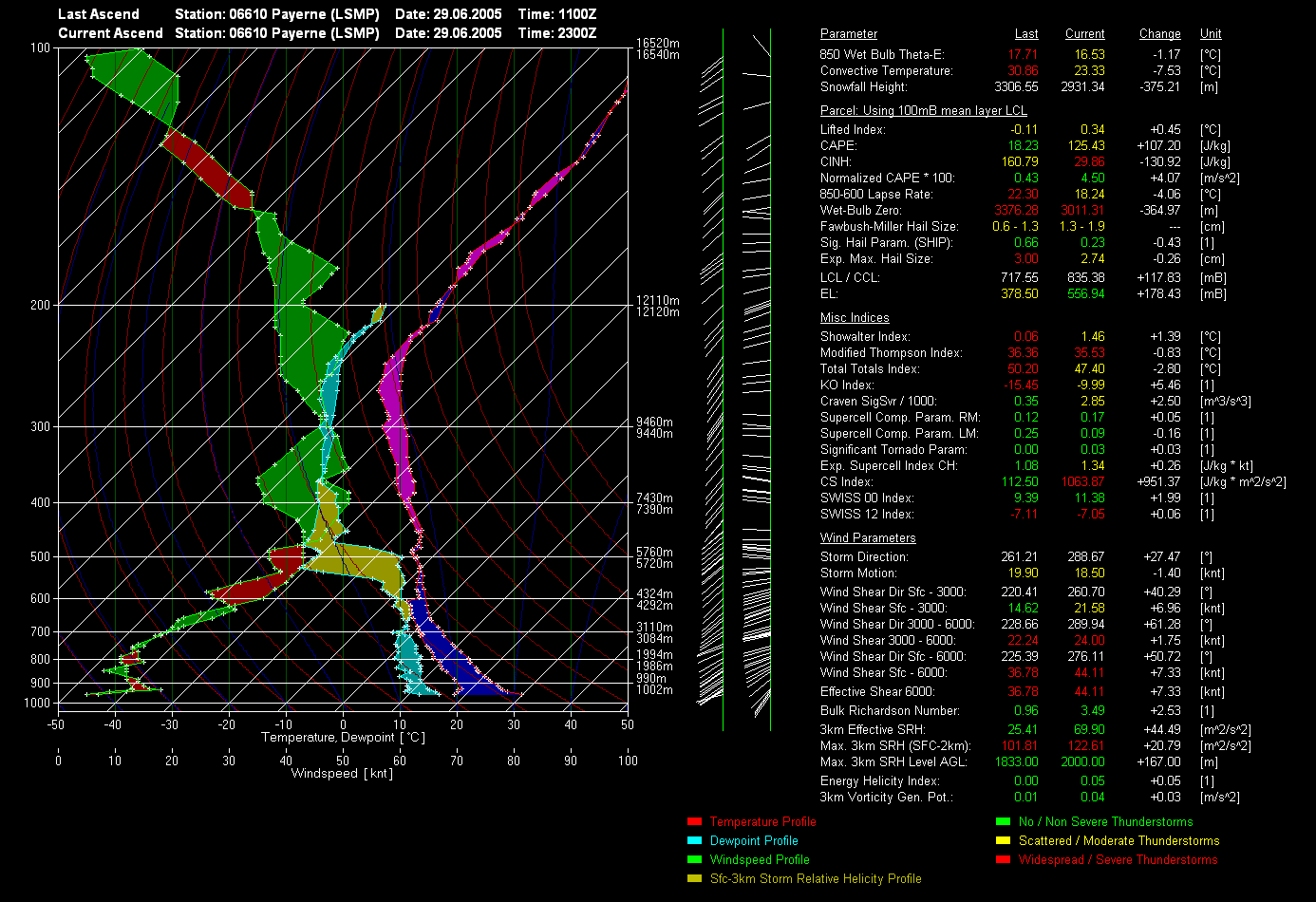1316x902 pixels.
Task: Click the Windspeed [knt] axis label
Action: pos(342,774)
